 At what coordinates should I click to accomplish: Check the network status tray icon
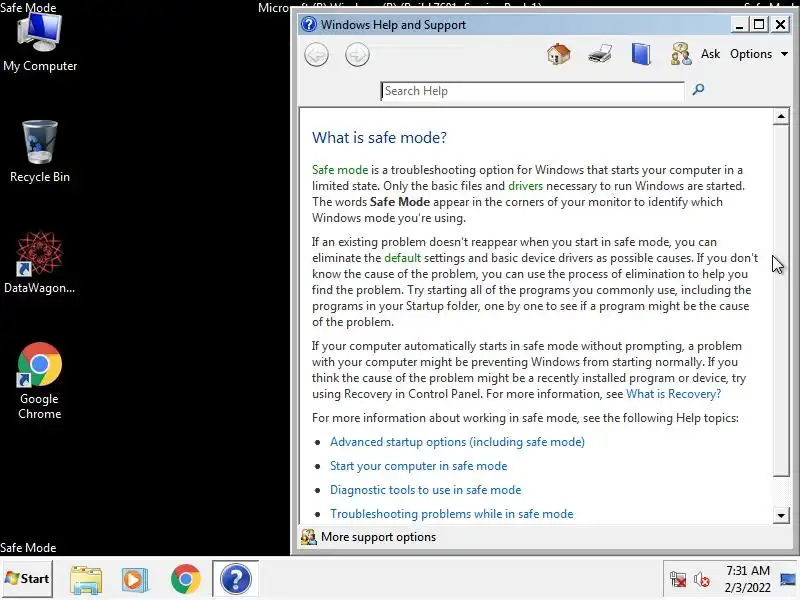coord(678,580)
